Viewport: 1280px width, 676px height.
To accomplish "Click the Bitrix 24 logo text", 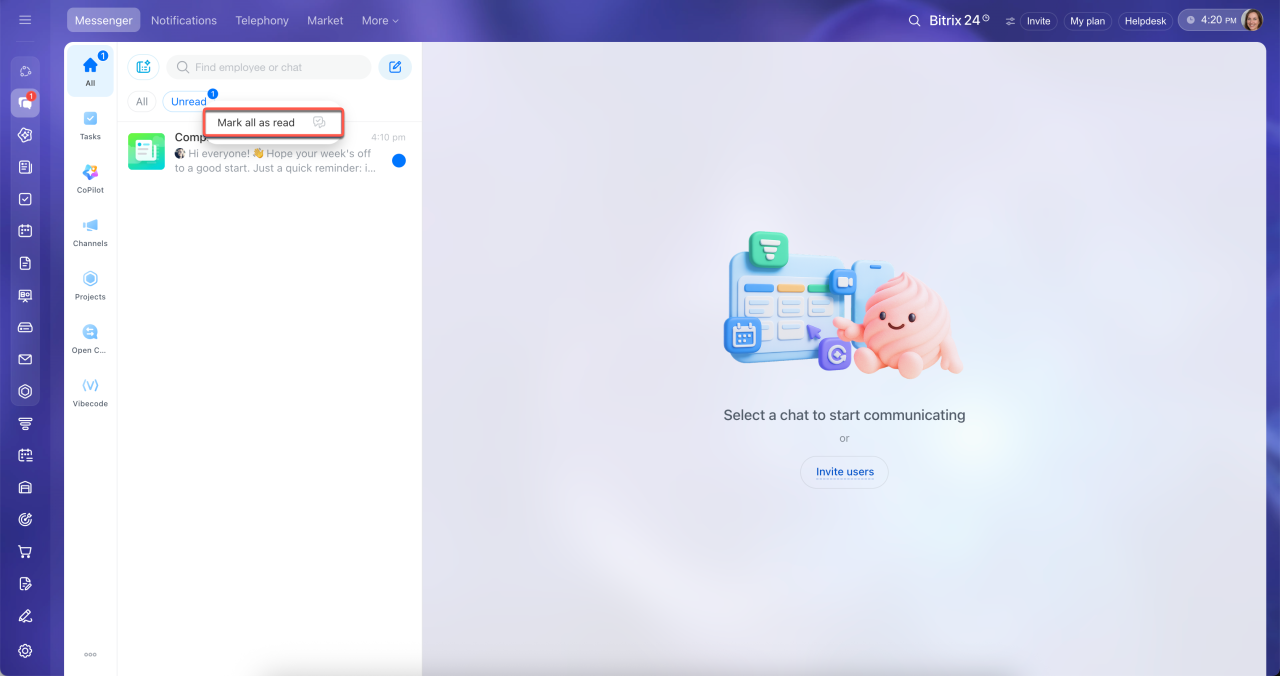I will pos(957,20).
